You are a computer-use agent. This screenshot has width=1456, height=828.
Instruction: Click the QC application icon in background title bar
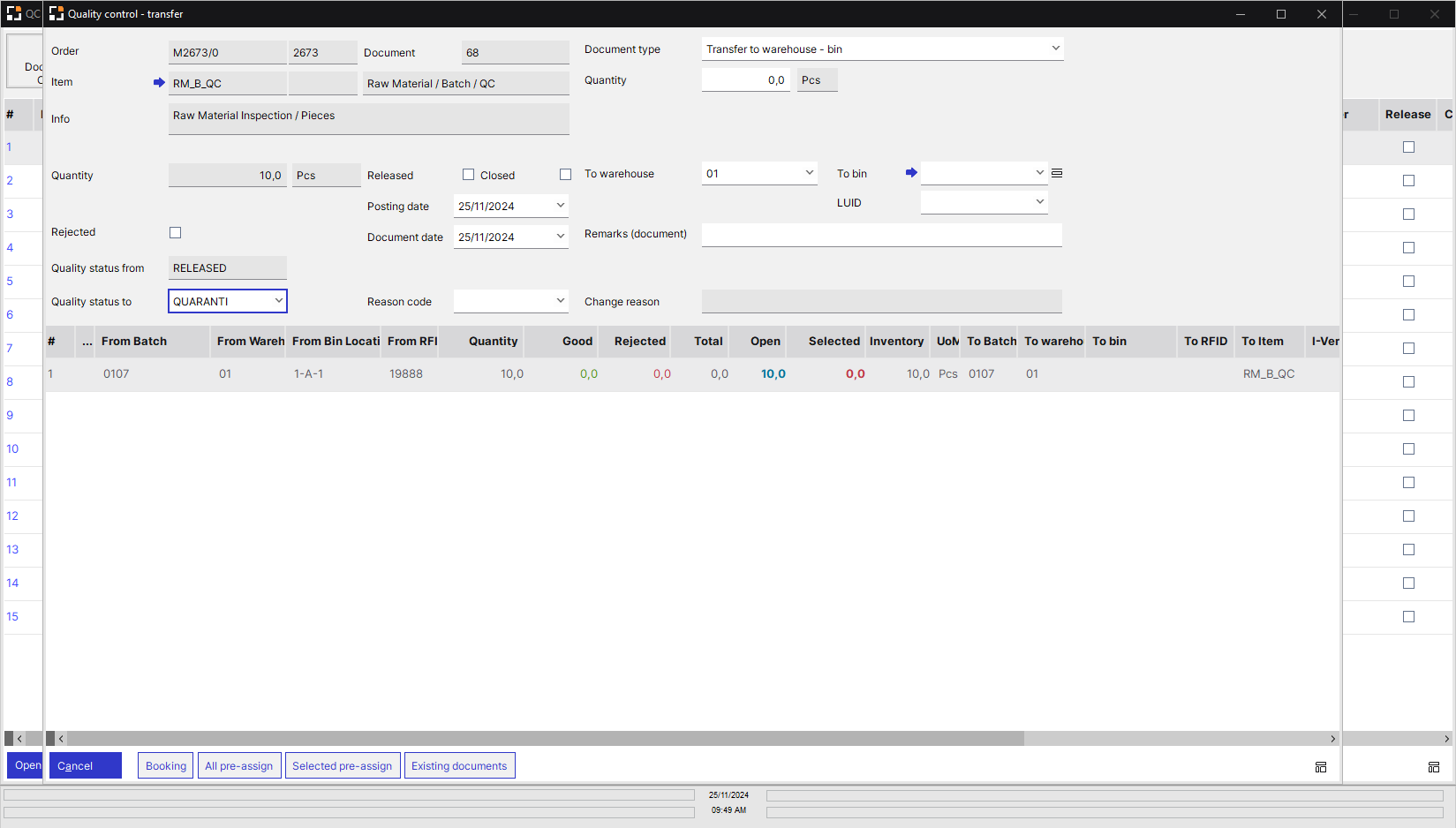14,13
